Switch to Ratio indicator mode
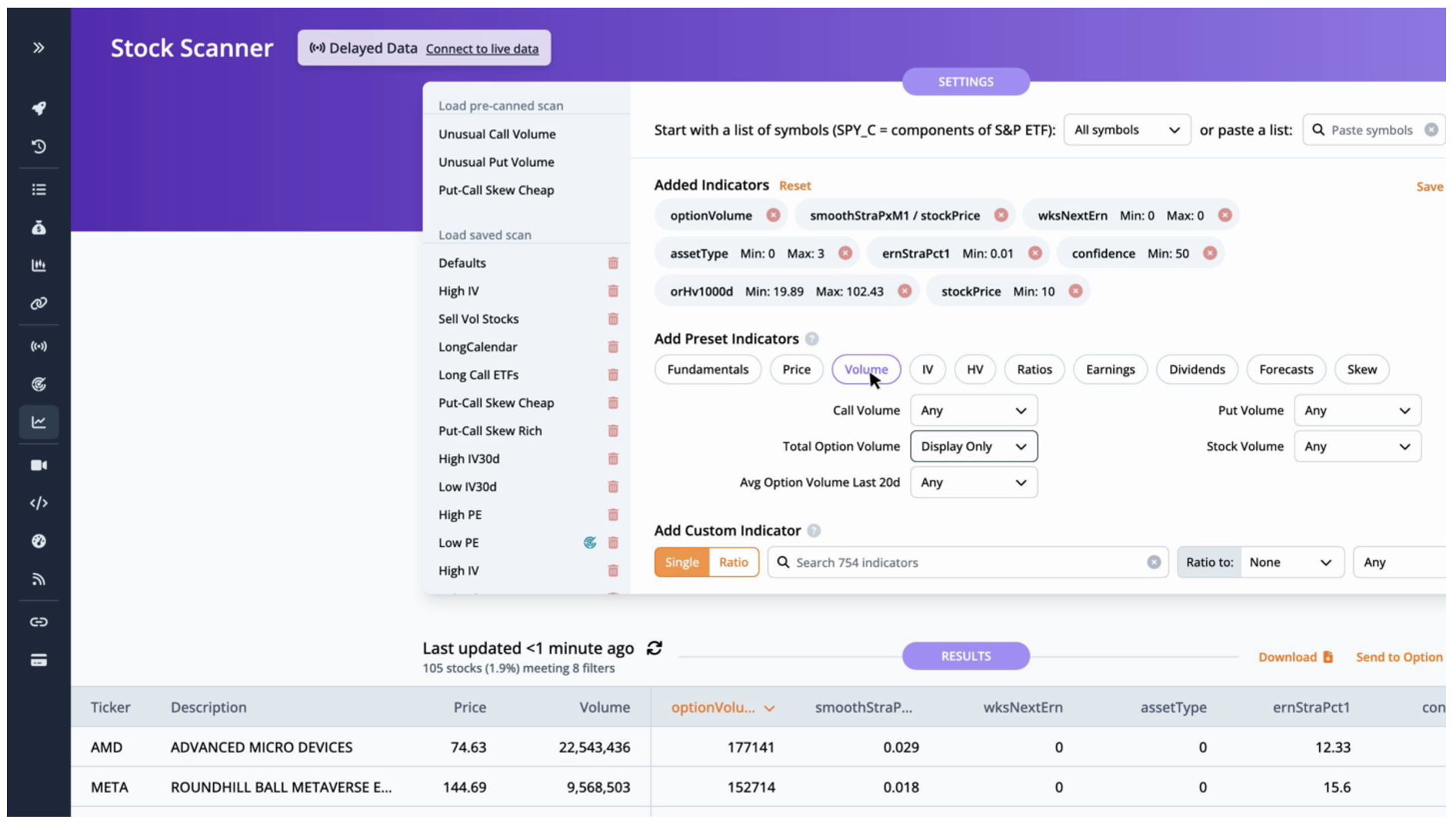Screen dimensions: 1456x826 733,562
